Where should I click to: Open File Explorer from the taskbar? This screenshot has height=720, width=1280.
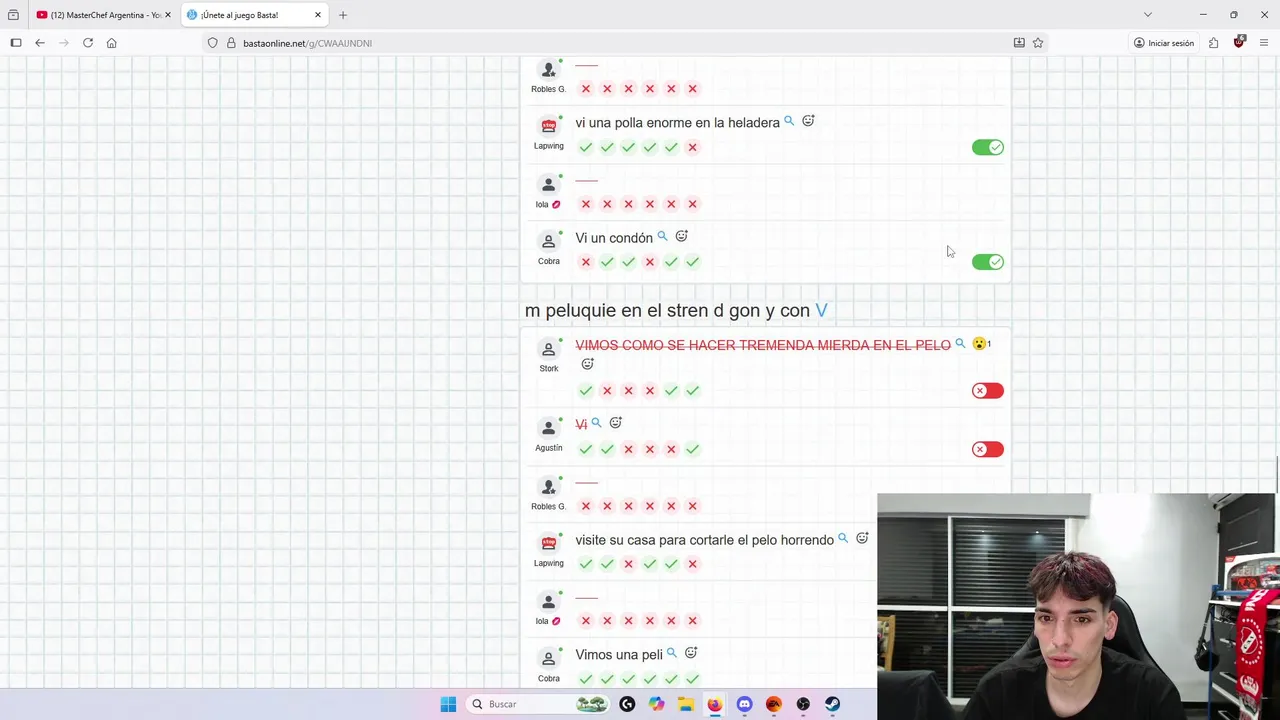tap(685, 704)
